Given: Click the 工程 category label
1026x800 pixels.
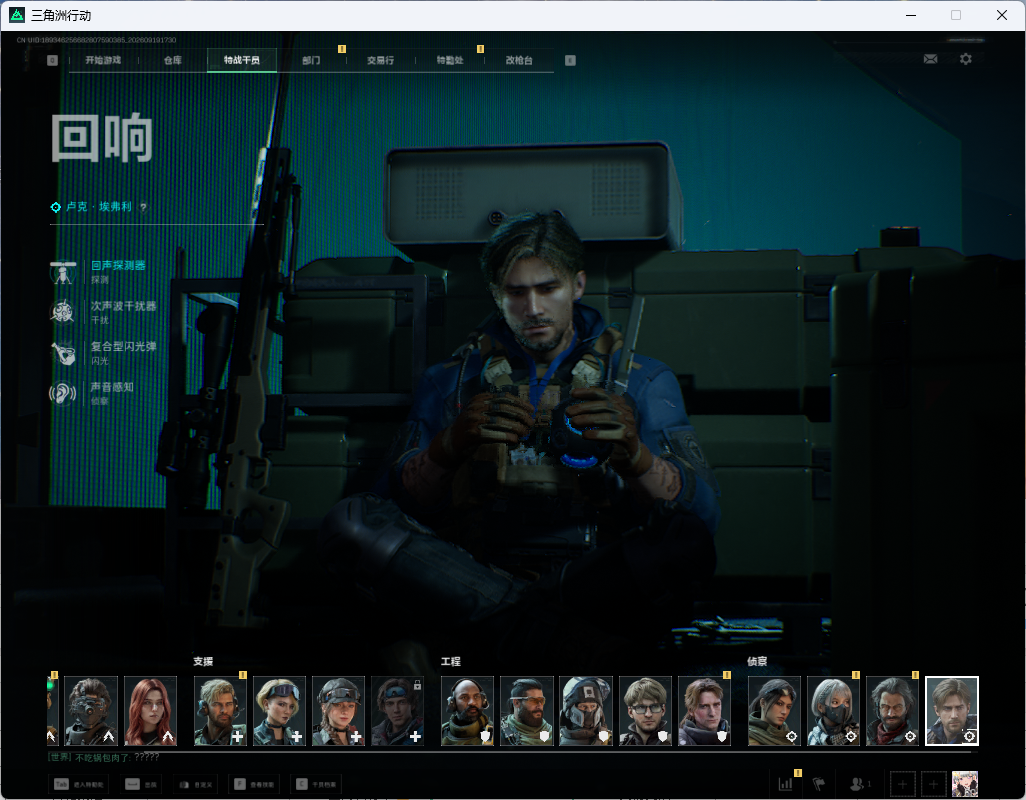Looking at the screenshot, I should [x=450, y=661].
